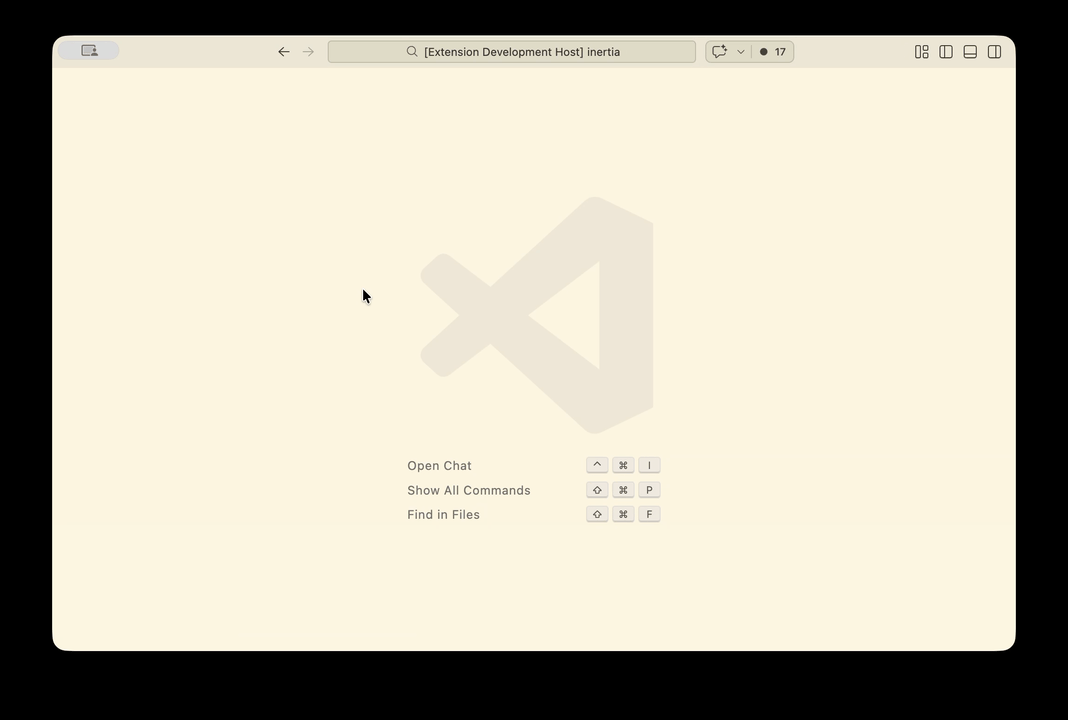This screenshot has width=1068, height=720.
Task: Click the "P" key for Show All Commands
Action: point(649,490)
